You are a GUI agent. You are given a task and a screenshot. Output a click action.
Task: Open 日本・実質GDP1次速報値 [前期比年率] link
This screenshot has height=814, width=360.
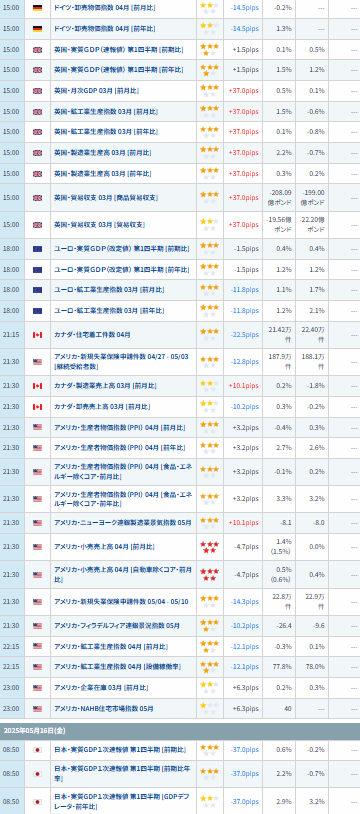pyautogui.click(x=122, y=774)
